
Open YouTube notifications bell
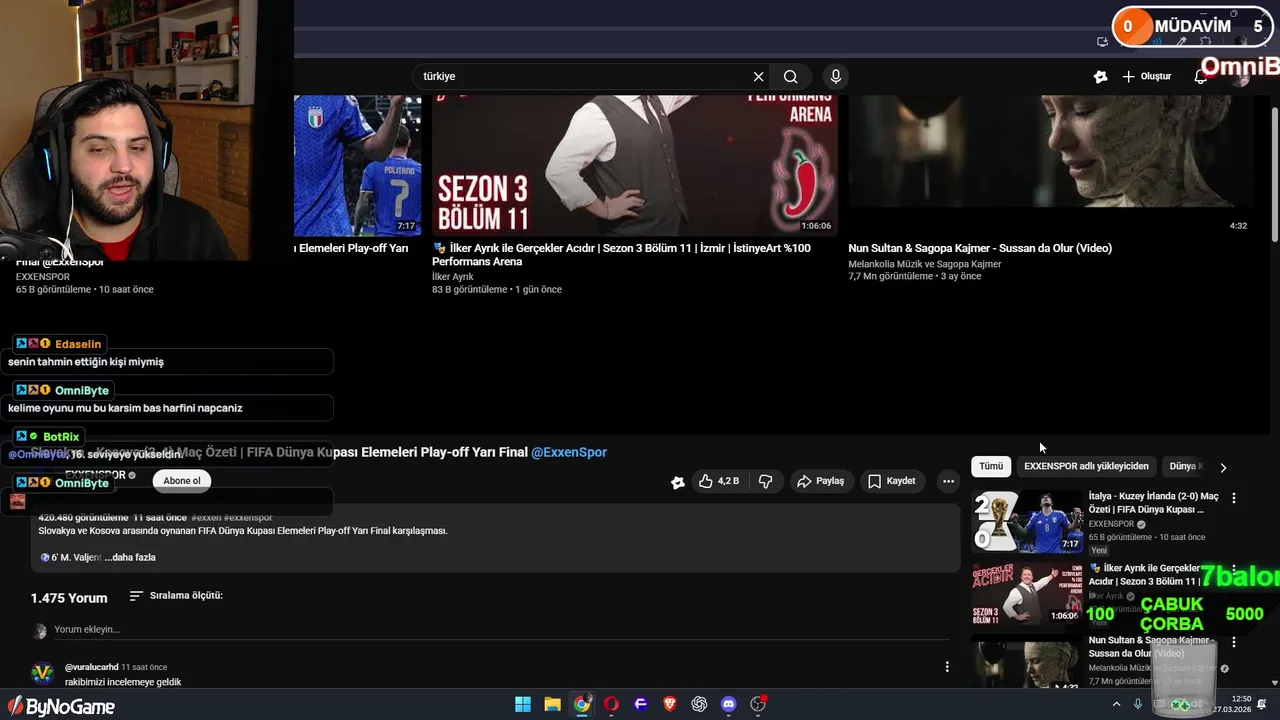point(1200,76)
